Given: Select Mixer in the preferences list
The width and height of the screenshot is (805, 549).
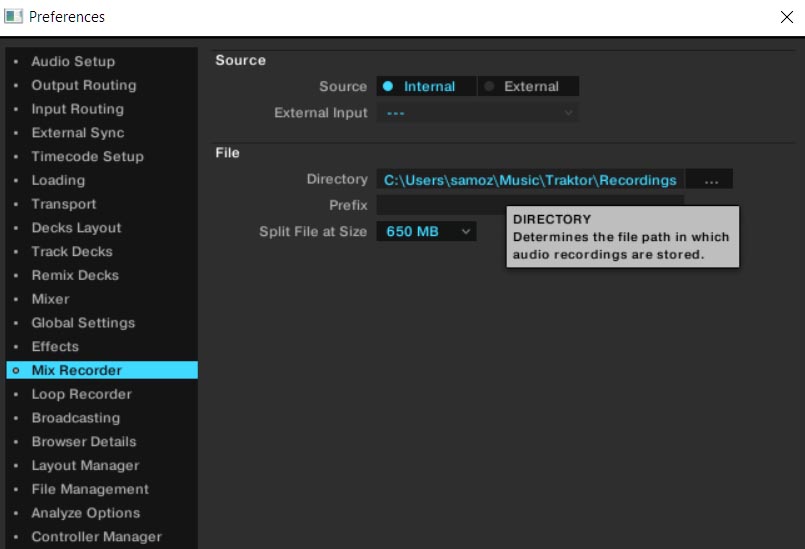Looking at the screenshot, I should pos(50,299).
